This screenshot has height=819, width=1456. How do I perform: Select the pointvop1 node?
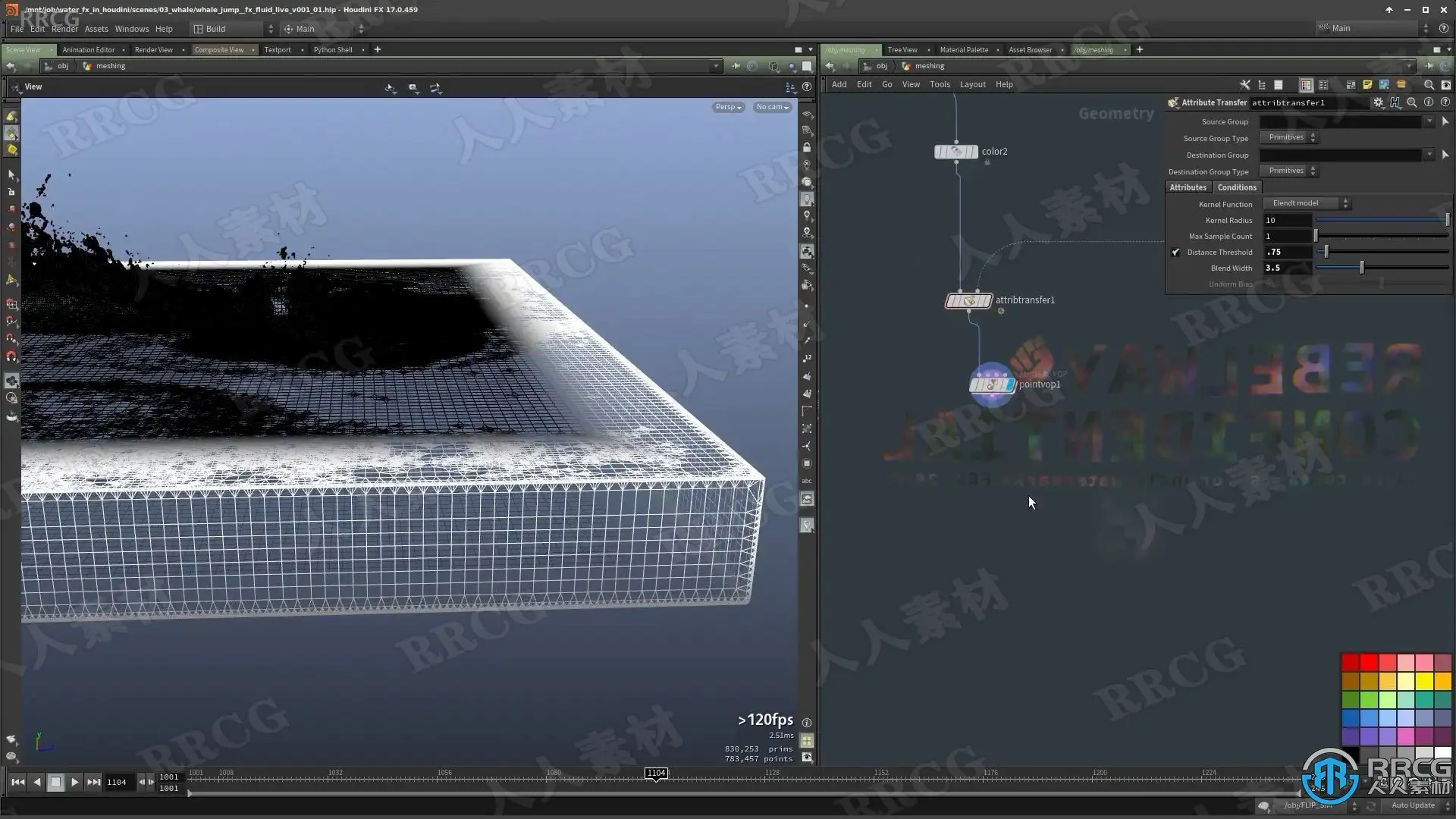[x=991, y=385]
